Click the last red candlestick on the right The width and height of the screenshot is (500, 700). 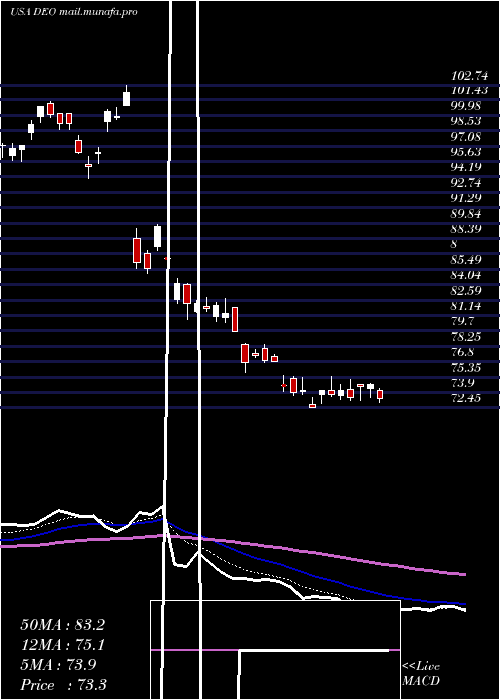point(380,395)
